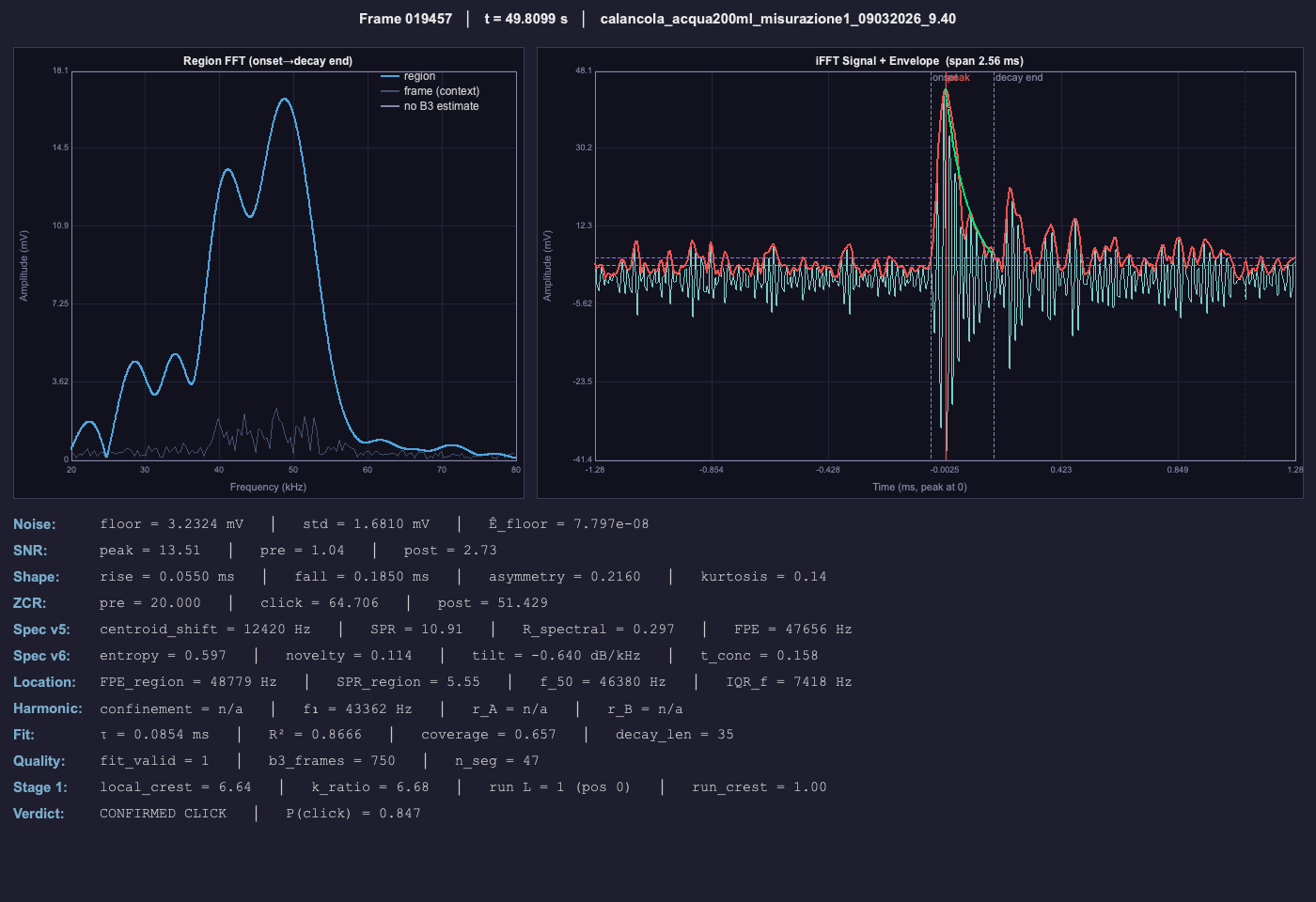Click the 'k_ratio = 6.68' value

pyautogui.click(x=370, y=787)
